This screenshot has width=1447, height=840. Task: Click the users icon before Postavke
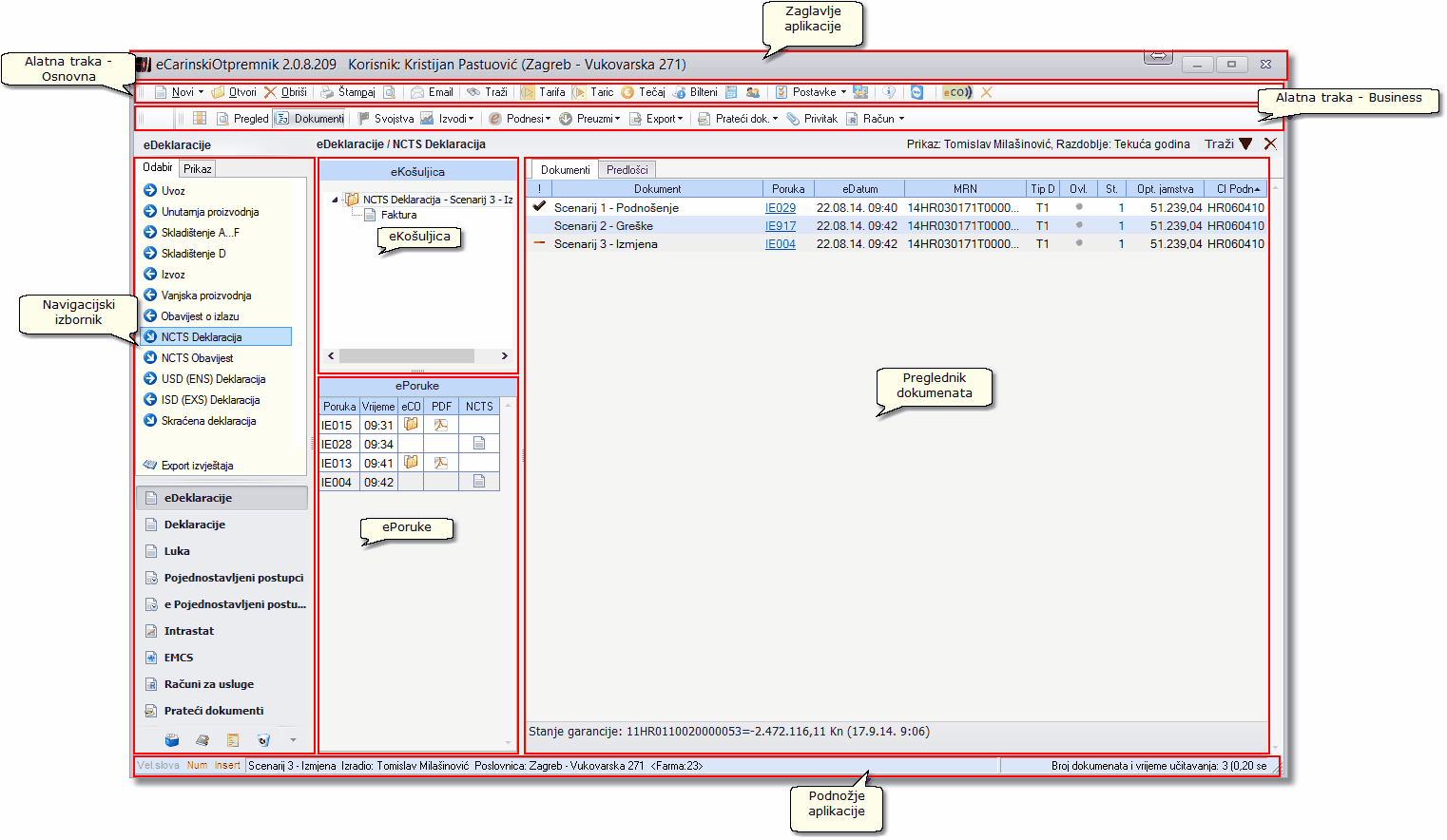(753, 92)
